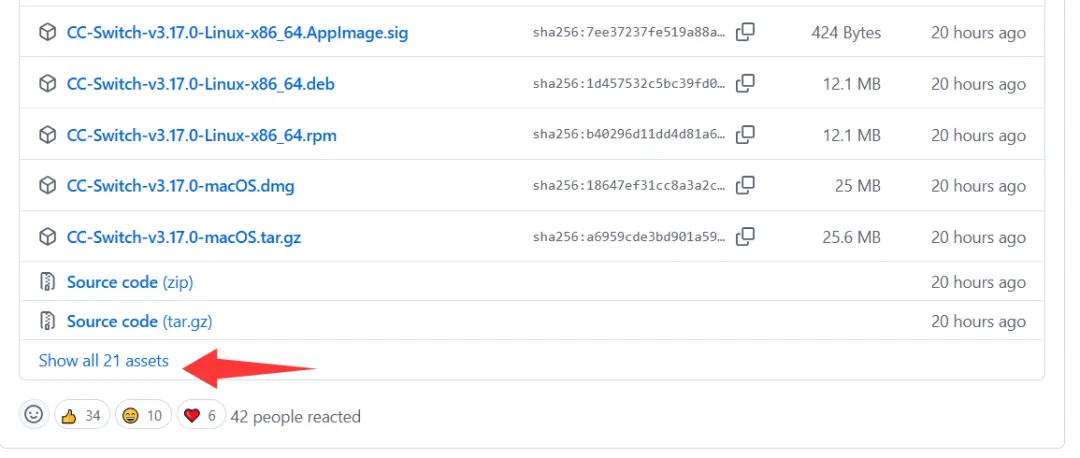The width and height of the screenshot is (1080, 458).
Task: Copy SHA256 hash for Linux .deb file
Action: click(x=745, y=84)
